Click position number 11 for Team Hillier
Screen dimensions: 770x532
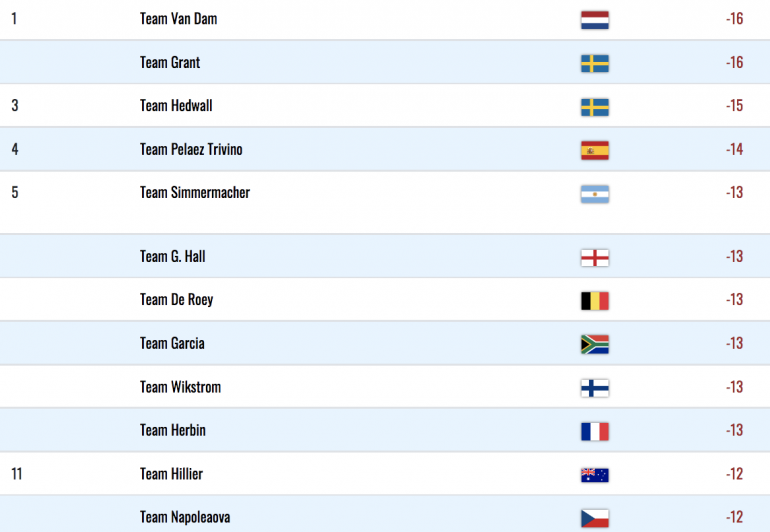pos(17,474)
